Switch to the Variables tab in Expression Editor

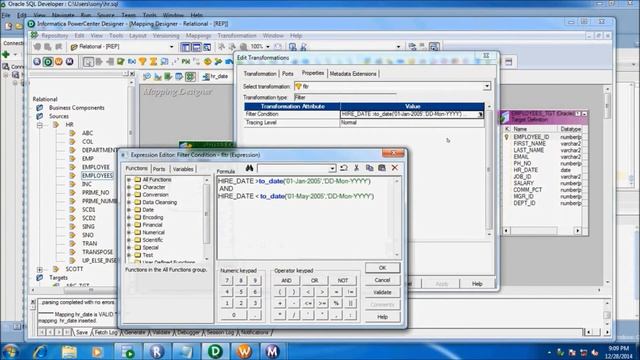[183, 169]
